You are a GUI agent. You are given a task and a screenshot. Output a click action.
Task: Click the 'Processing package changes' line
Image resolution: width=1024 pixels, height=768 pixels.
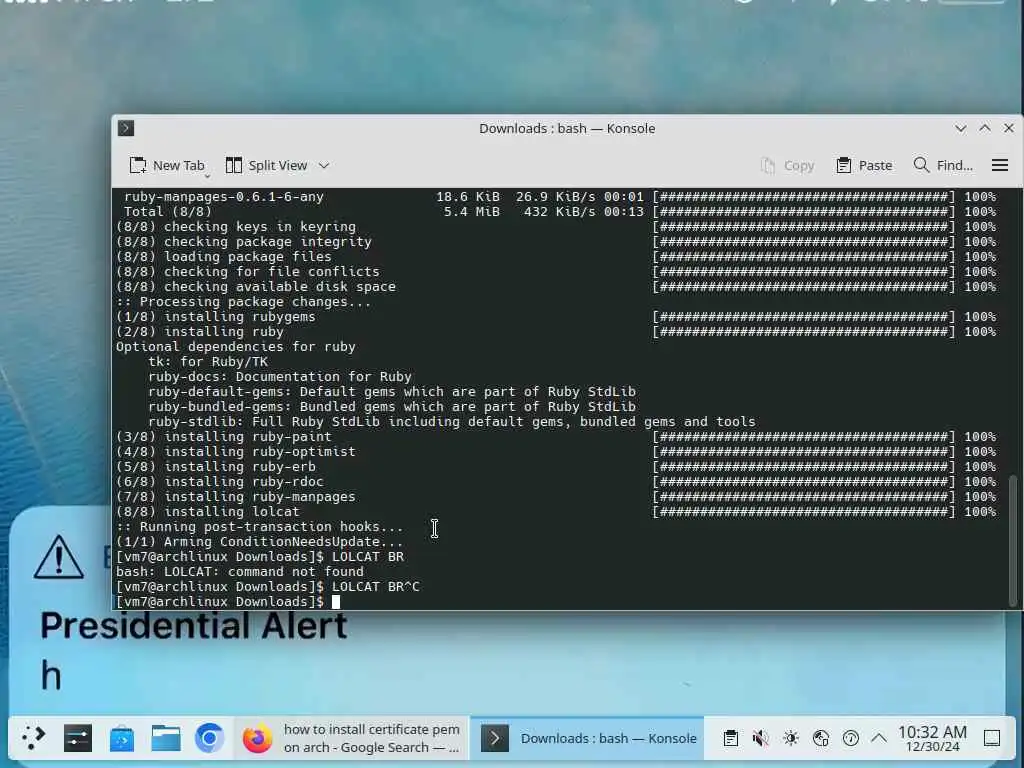click(x=243, y=302)
